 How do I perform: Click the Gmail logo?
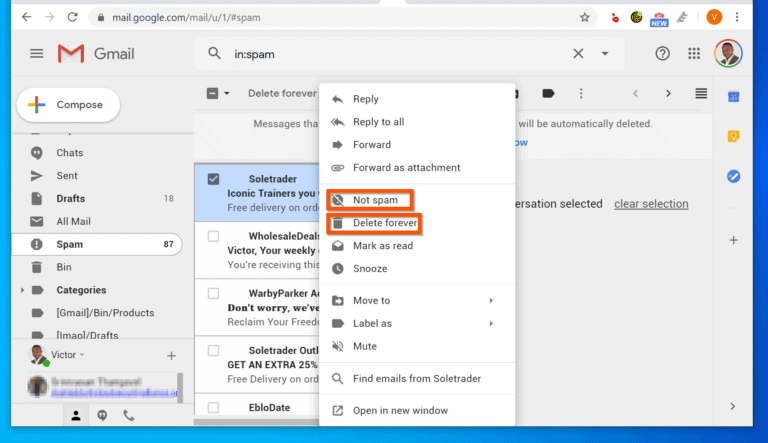pyautogui.click(x=96, y=53)
